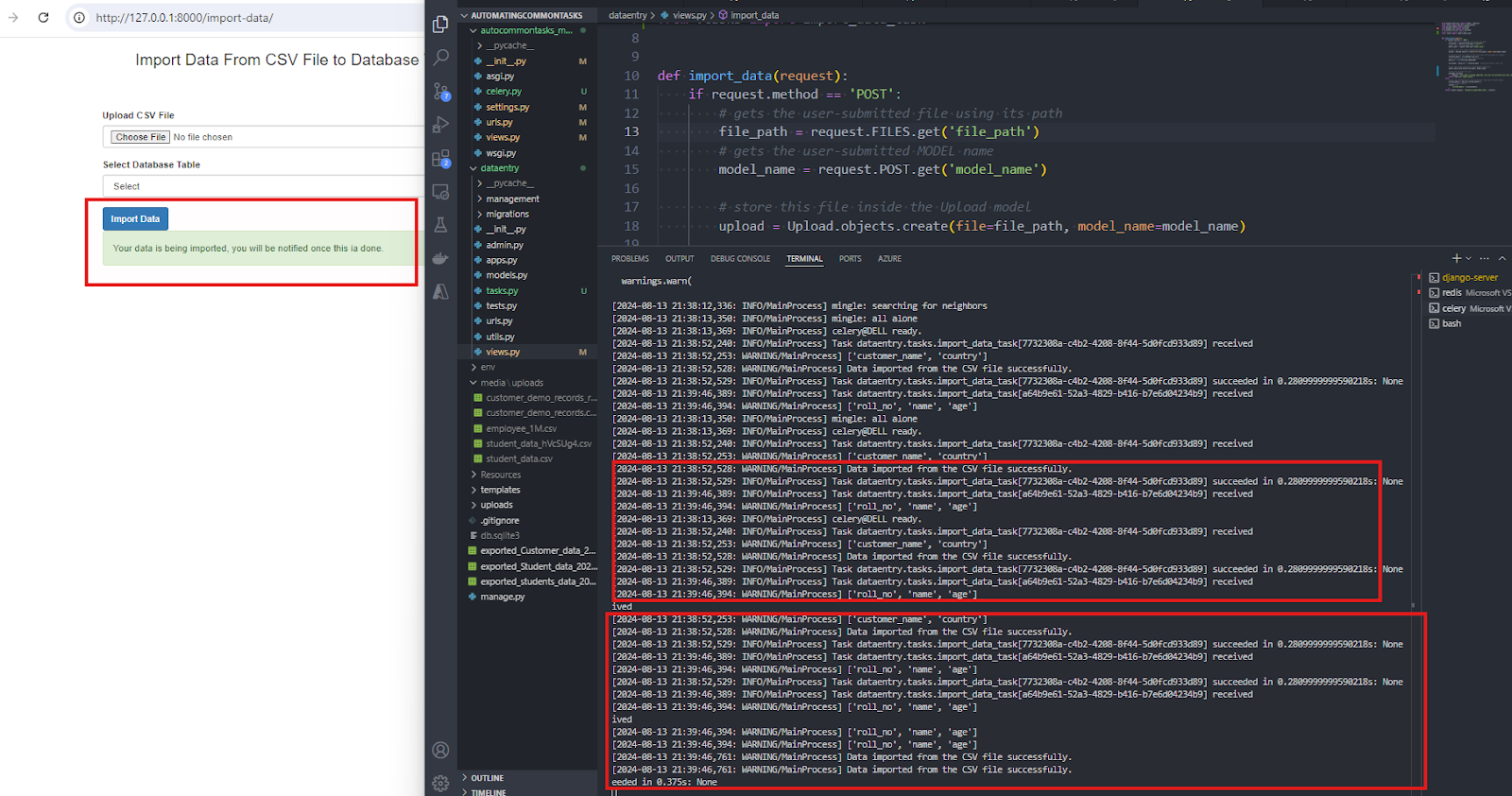Open the launch profile dropdown beside plus
Image resolution: width=1512 pixels, height=796 pixels.
click(1469, 258)
